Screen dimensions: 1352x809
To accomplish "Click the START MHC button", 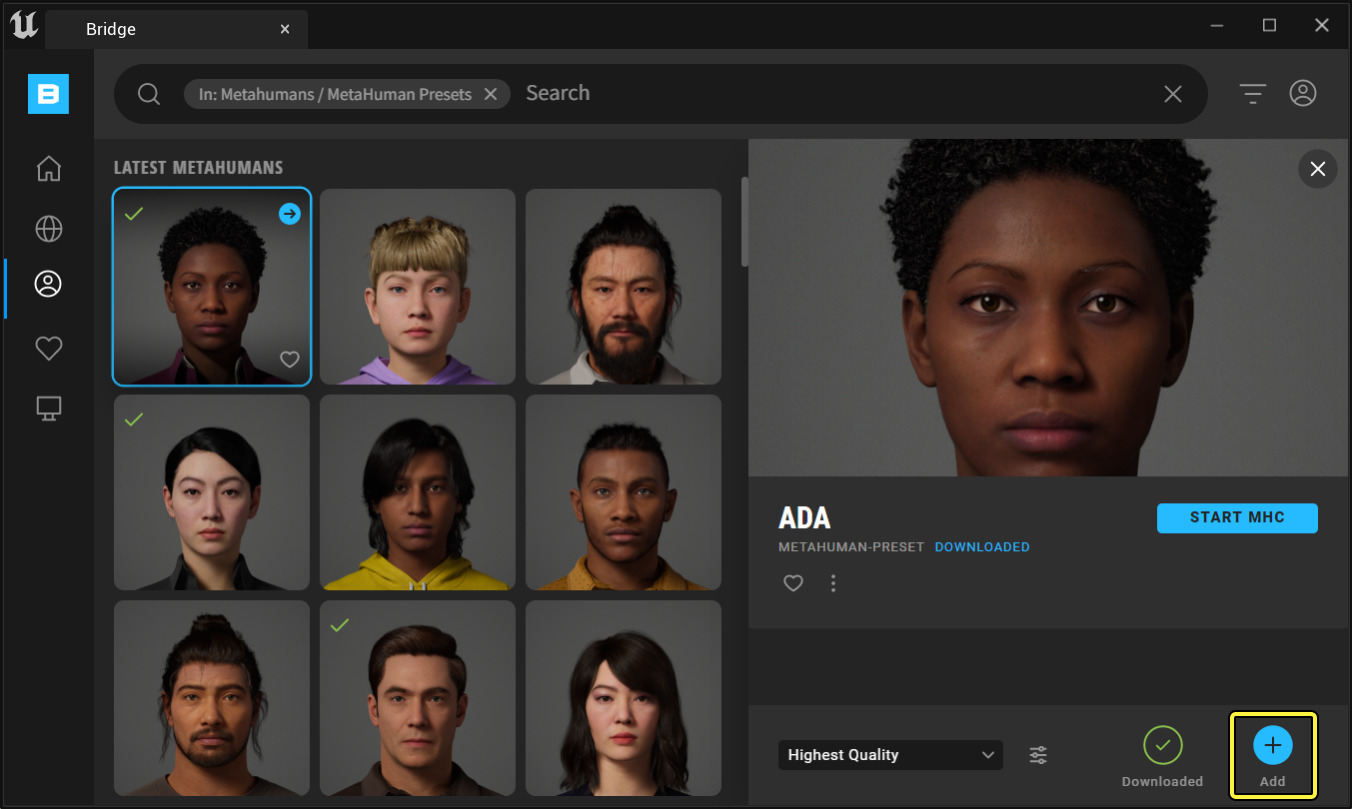I will pyautogui.click(x=1237, y=518).
